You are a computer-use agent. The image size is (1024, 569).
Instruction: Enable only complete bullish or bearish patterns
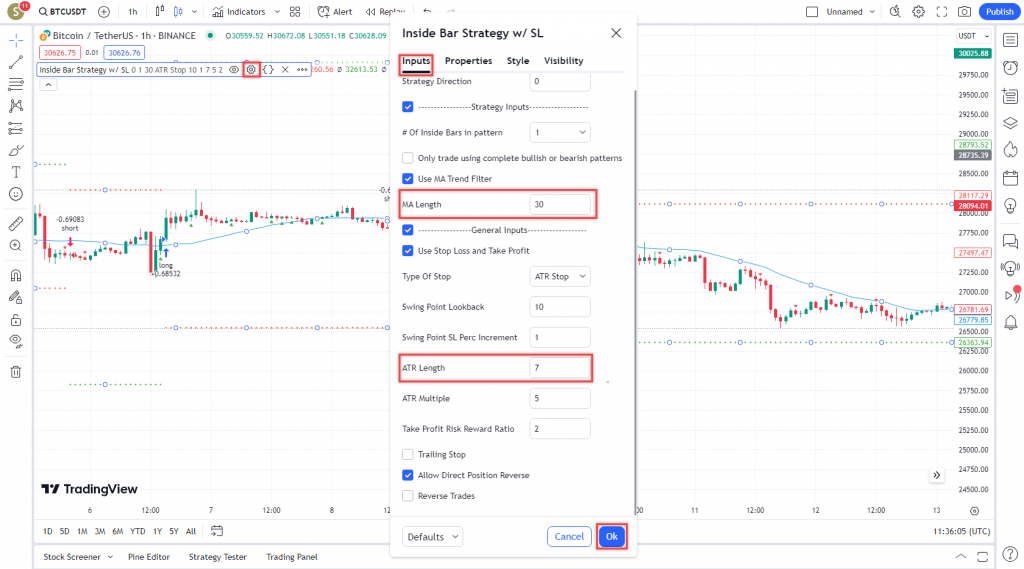408,158
